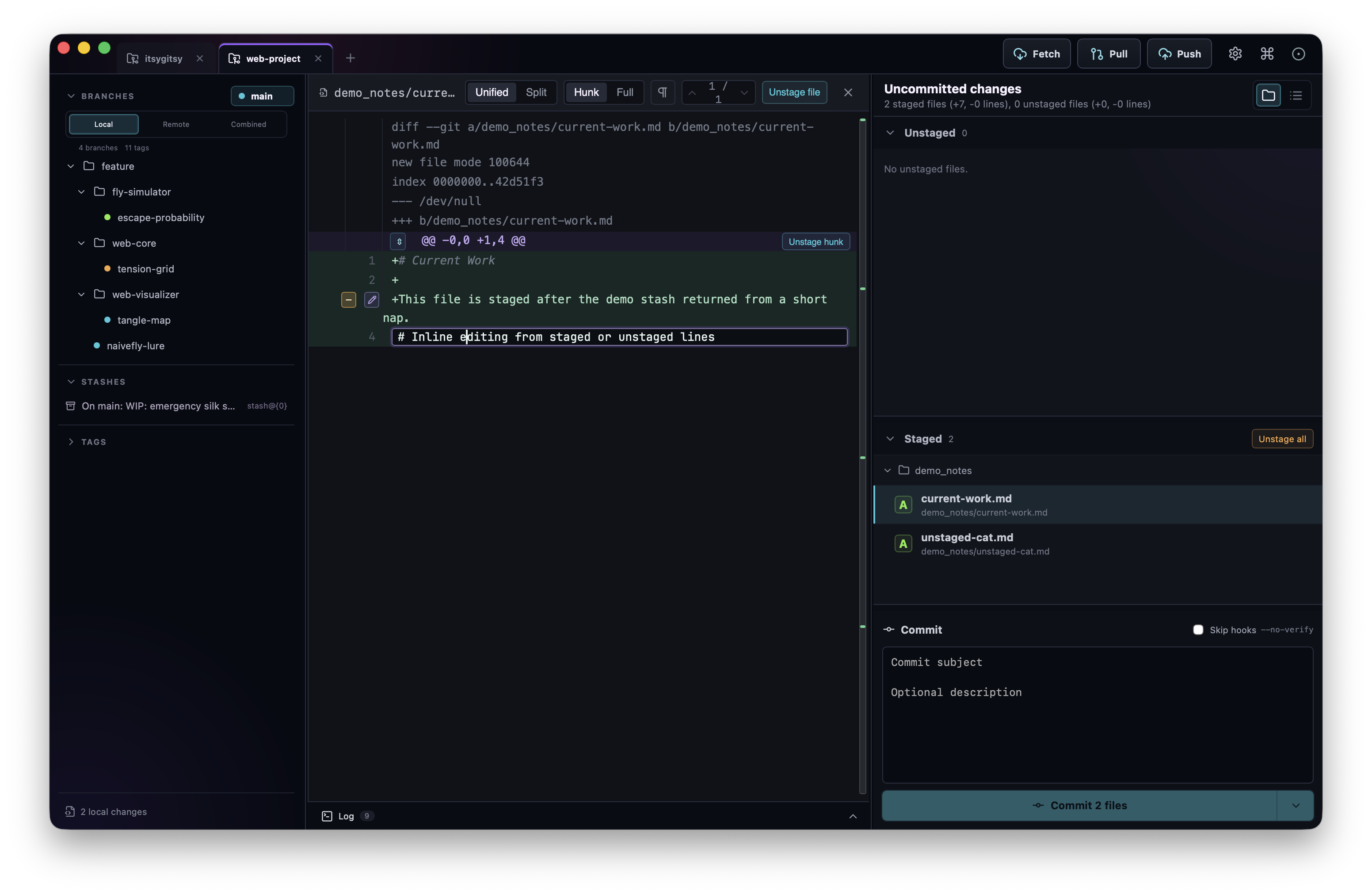Viewport: 1372px width, 895px height.
Task: Switch diff to Split view
Action: 536,92
